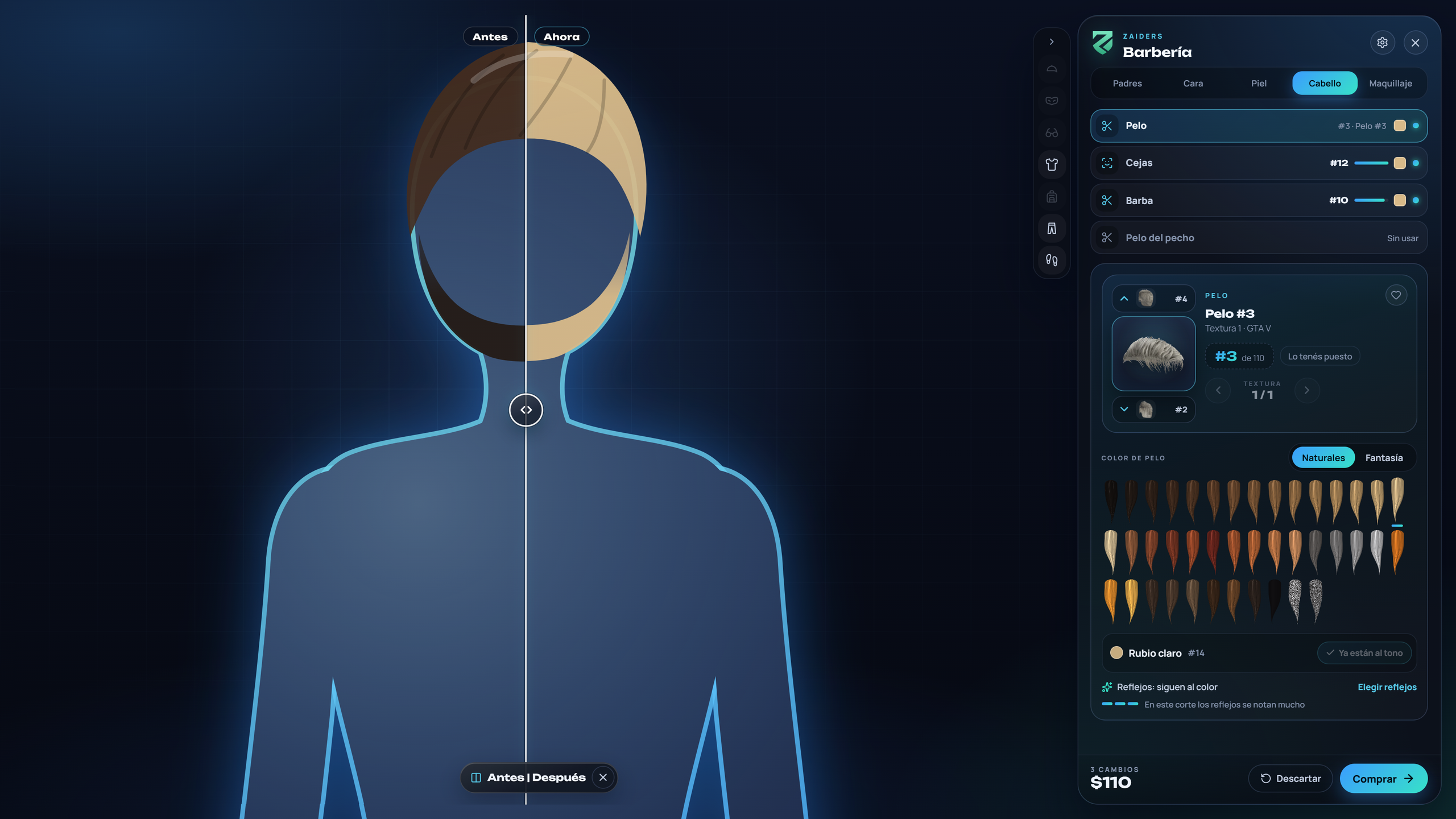The image size is (1456, 819).
Task: Click the Barba color swatch
Action: coord(1400,200)
